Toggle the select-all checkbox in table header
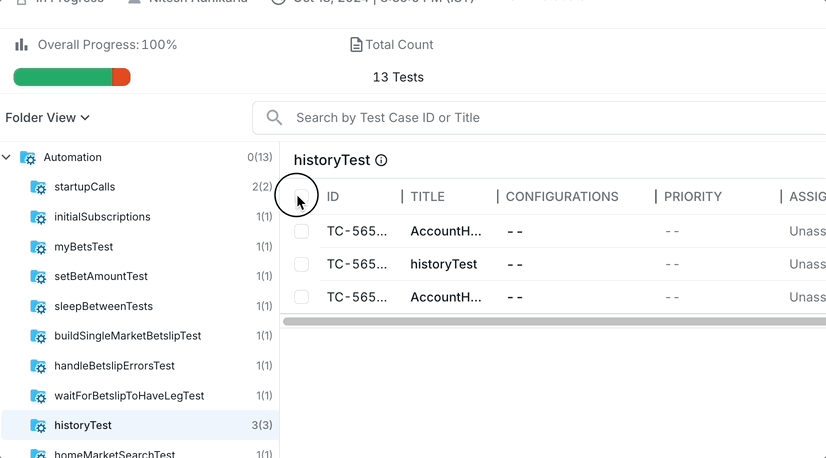Screen dimensions: 826x458 301,197
